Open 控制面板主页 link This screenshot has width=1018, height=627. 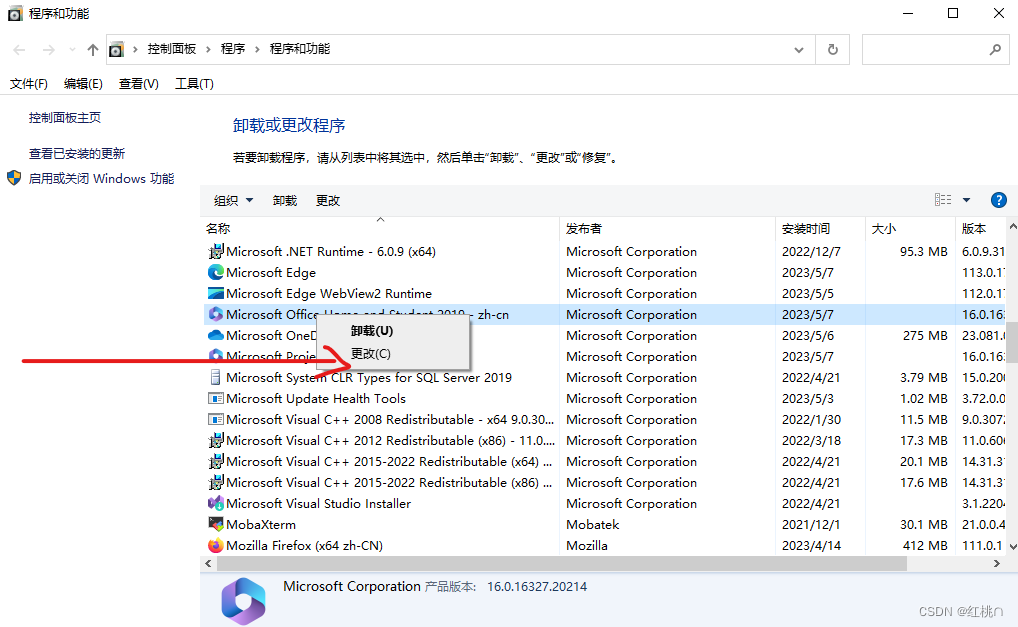click(65, 117)
